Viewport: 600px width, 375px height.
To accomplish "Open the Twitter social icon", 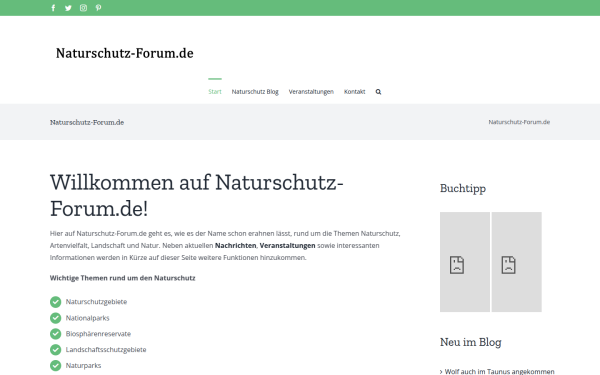I will coord(68,8).
